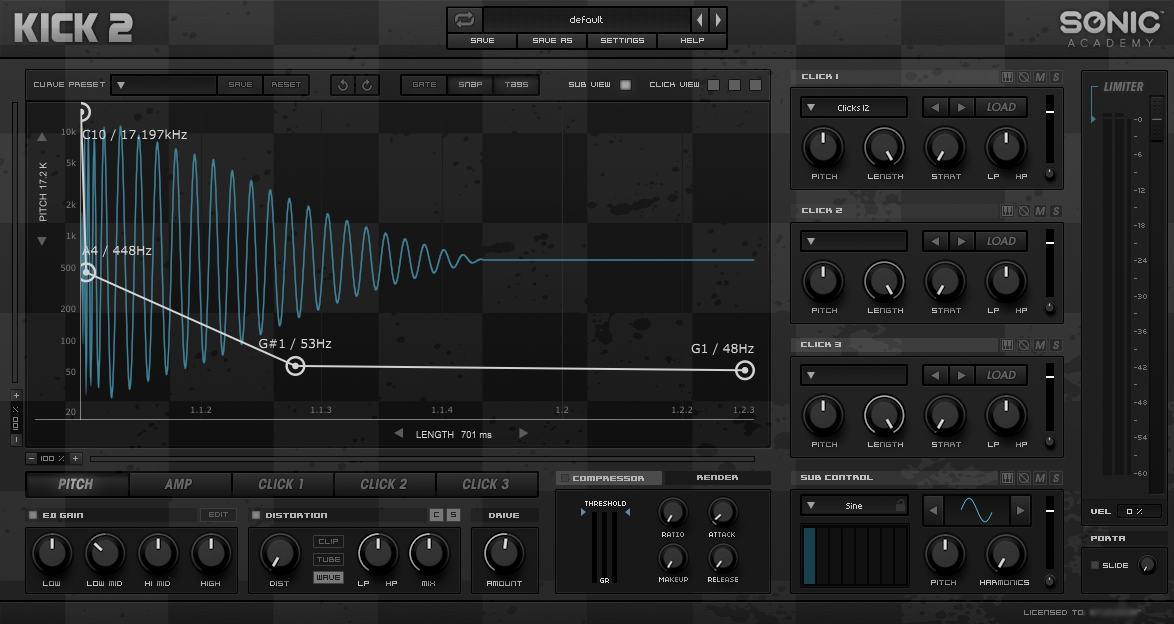Switch to the CLICK 1 tab
Viewport: 1174px width, 624px height.
(281, 484)
